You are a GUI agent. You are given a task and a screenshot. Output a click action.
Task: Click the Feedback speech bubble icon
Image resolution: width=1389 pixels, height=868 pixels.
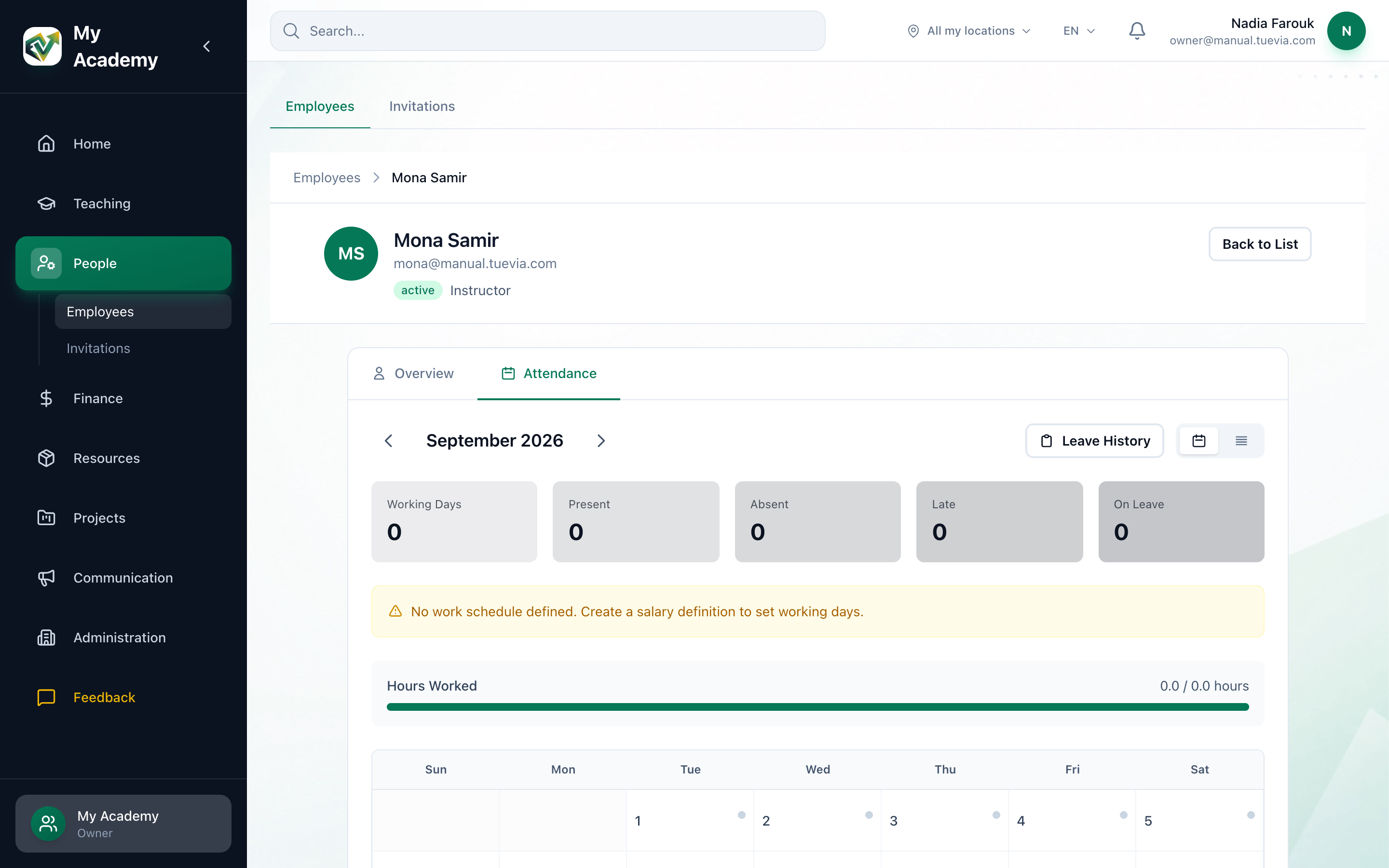(x=46, y=697)
